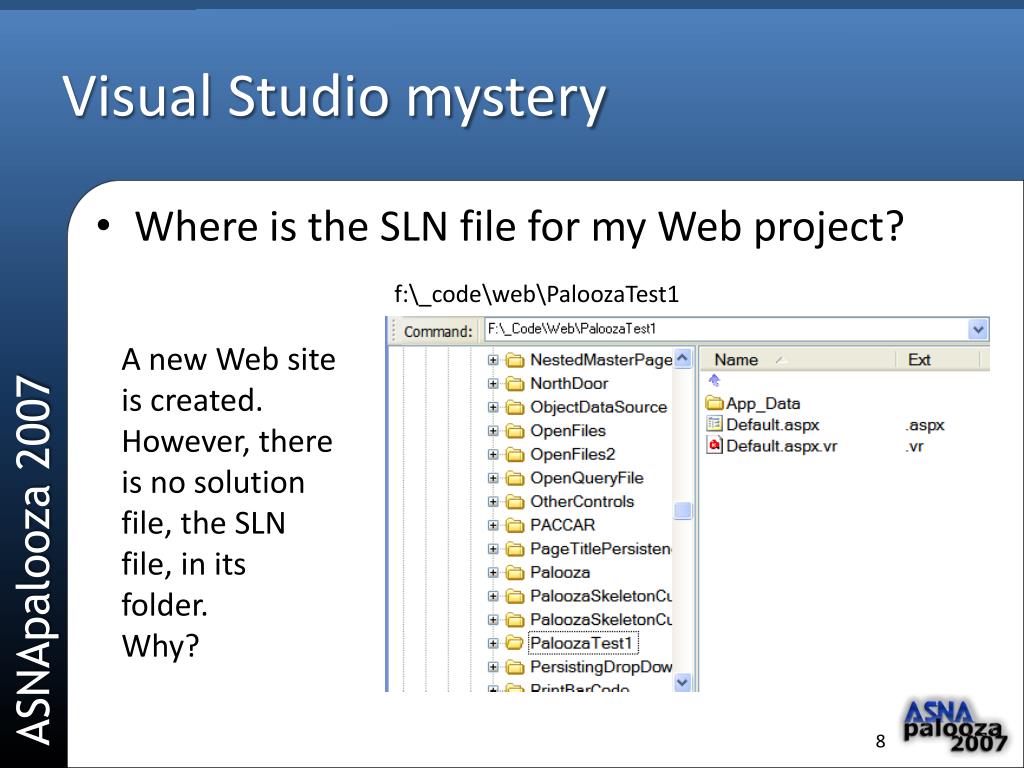Select OpenQueryFile in the folder tree

(586, 478)
